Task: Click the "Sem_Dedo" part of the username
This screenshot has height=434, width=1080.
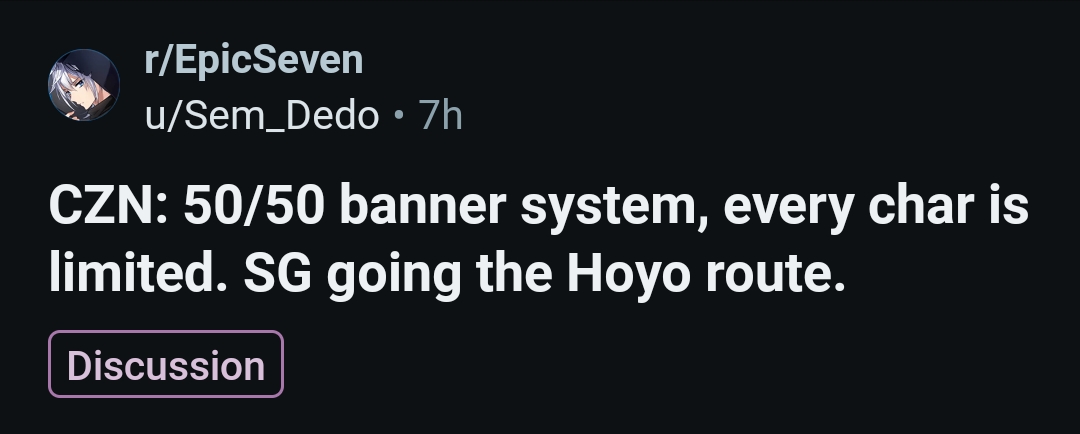Action: click(282, 115)
